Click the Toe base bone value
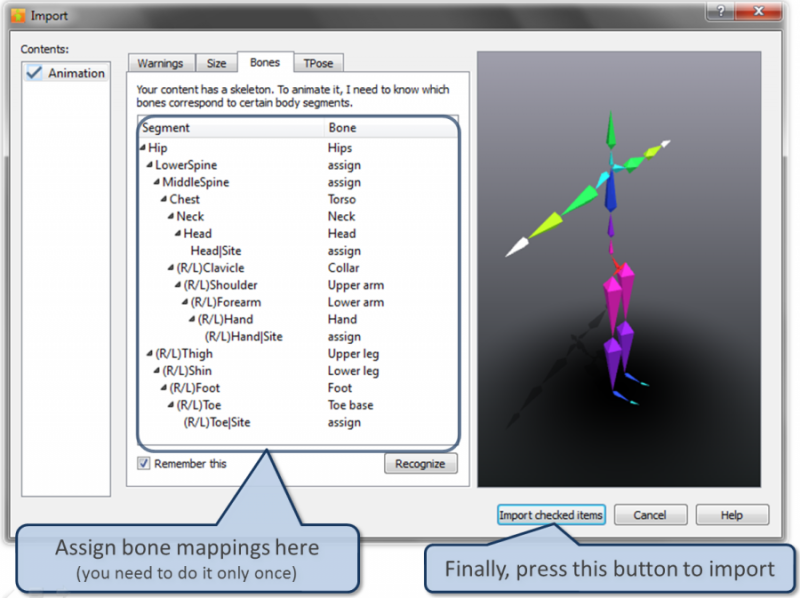The width and height of the screenshot is (800, 598). tap(351, 405)
